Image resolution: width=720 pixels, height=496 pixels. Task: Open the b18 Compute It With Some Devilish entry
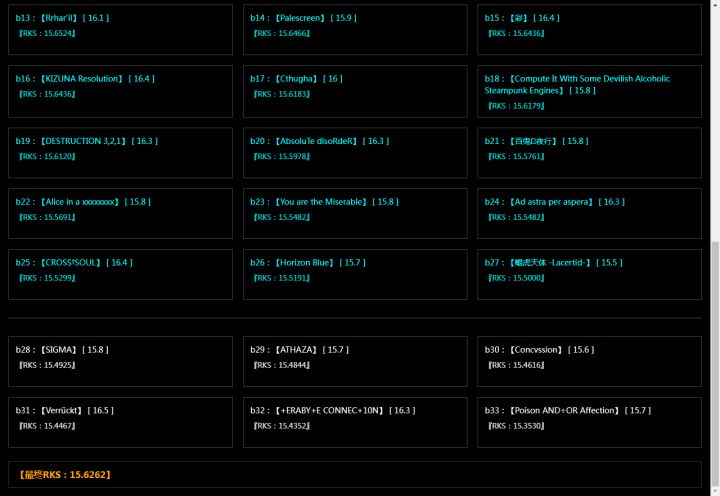(x=590, y=91)
